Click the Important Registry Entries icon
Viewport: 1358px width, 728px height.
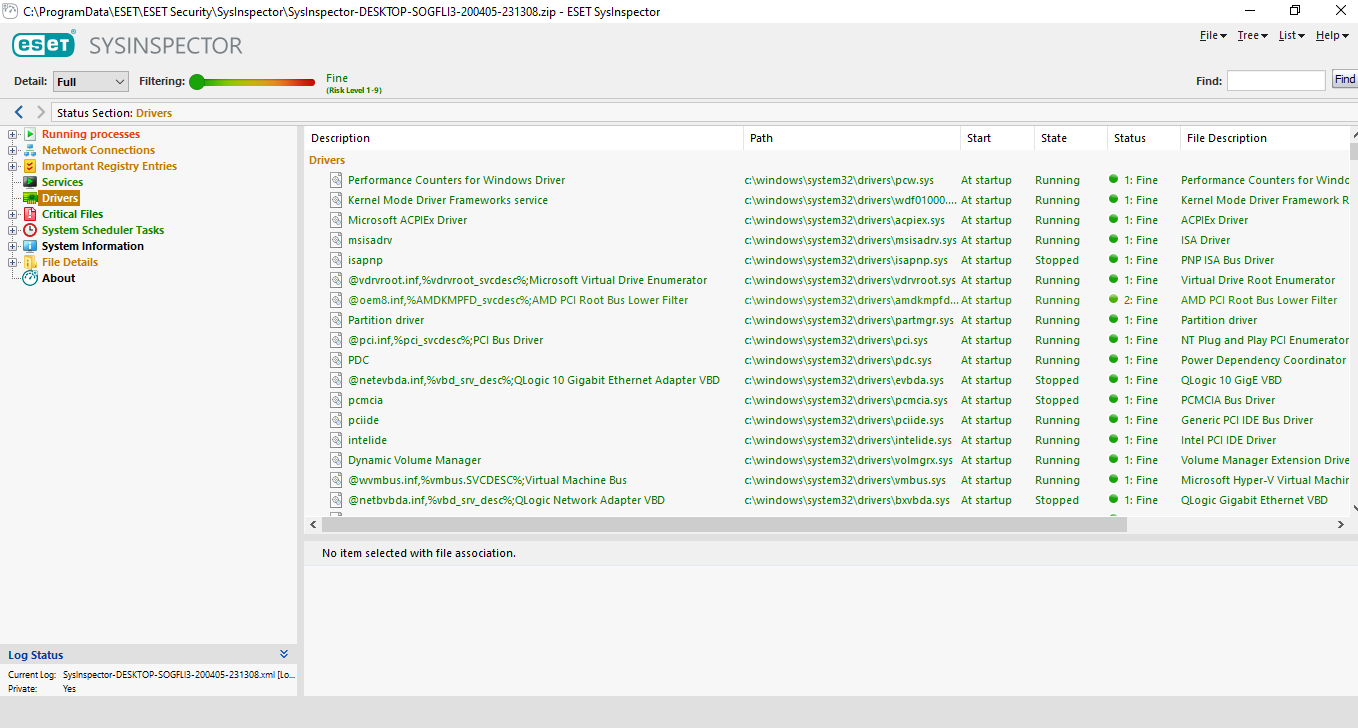click(x=30, y=166)
